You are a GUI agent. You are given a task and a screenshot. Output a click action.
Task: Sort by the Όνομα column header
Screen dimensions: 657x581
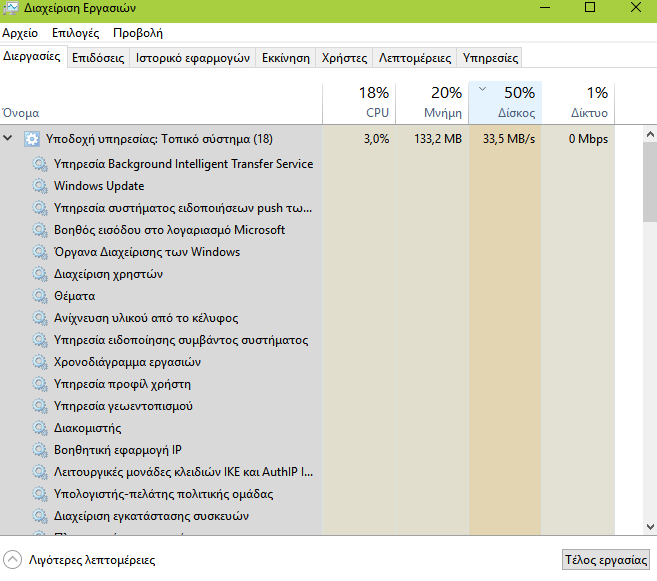pos(161,103)
